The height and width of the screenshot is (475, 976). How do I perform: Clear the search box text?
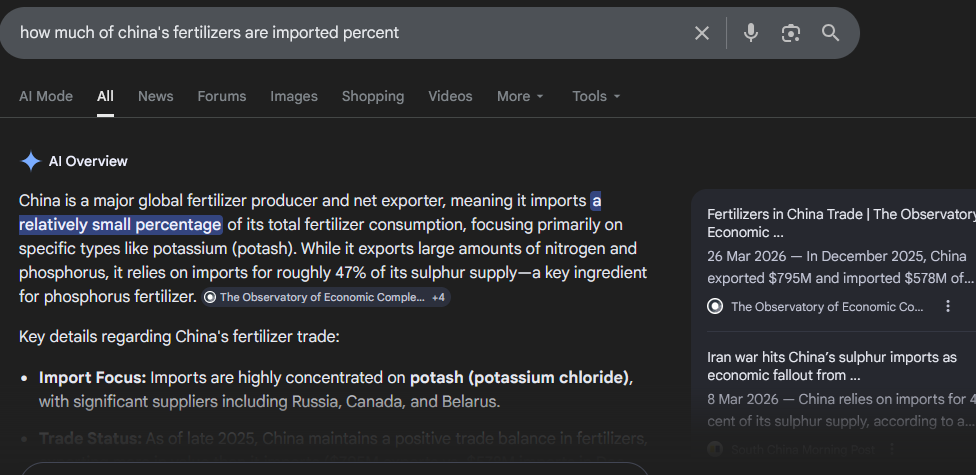[x=702, y=33]
